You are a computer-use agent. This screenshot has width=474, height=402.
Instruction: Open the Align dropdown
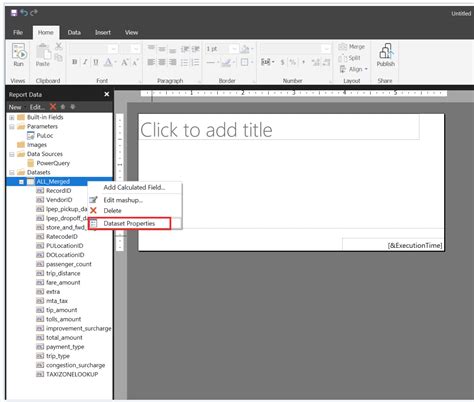point(353,69)
